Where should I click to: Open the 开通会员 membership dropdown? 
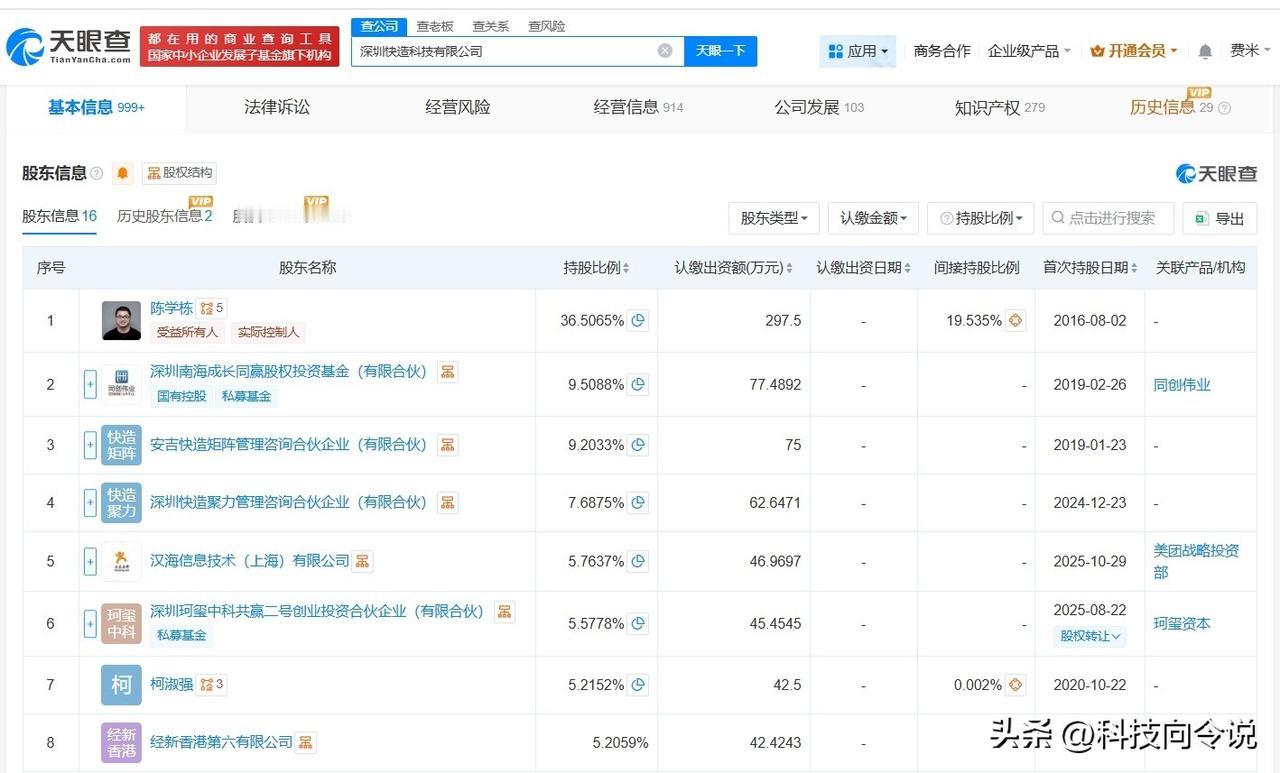pyautogui.click(x=1134, y=51)
